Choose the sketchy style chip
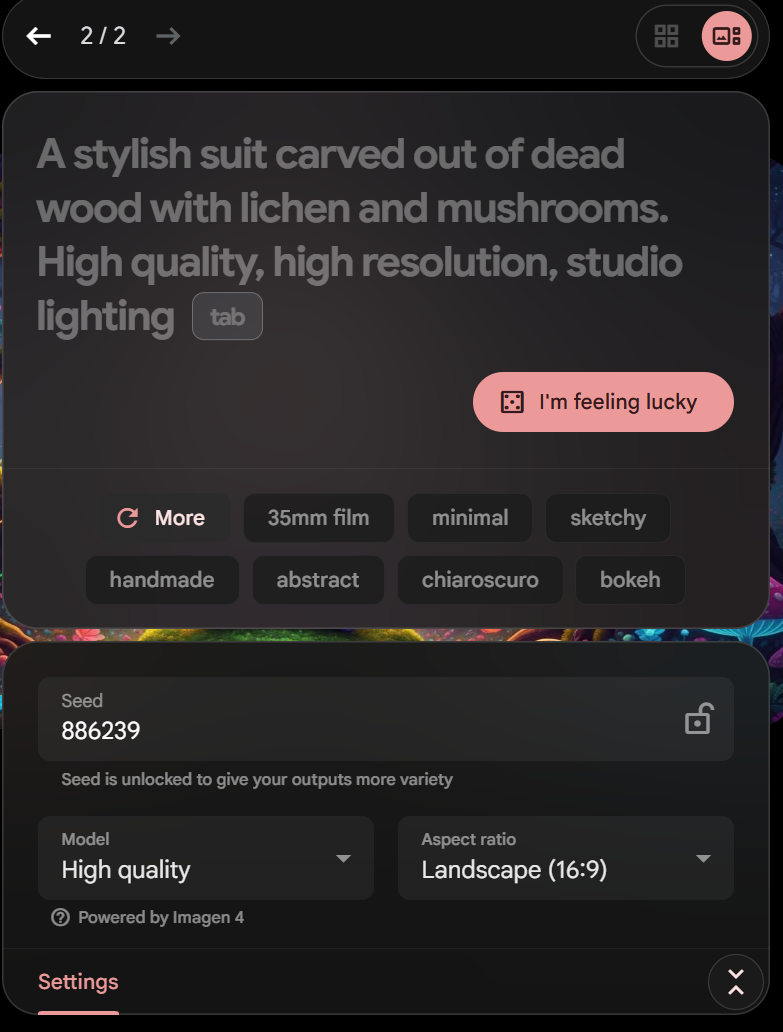783x1032 pixels. (608, 518)
